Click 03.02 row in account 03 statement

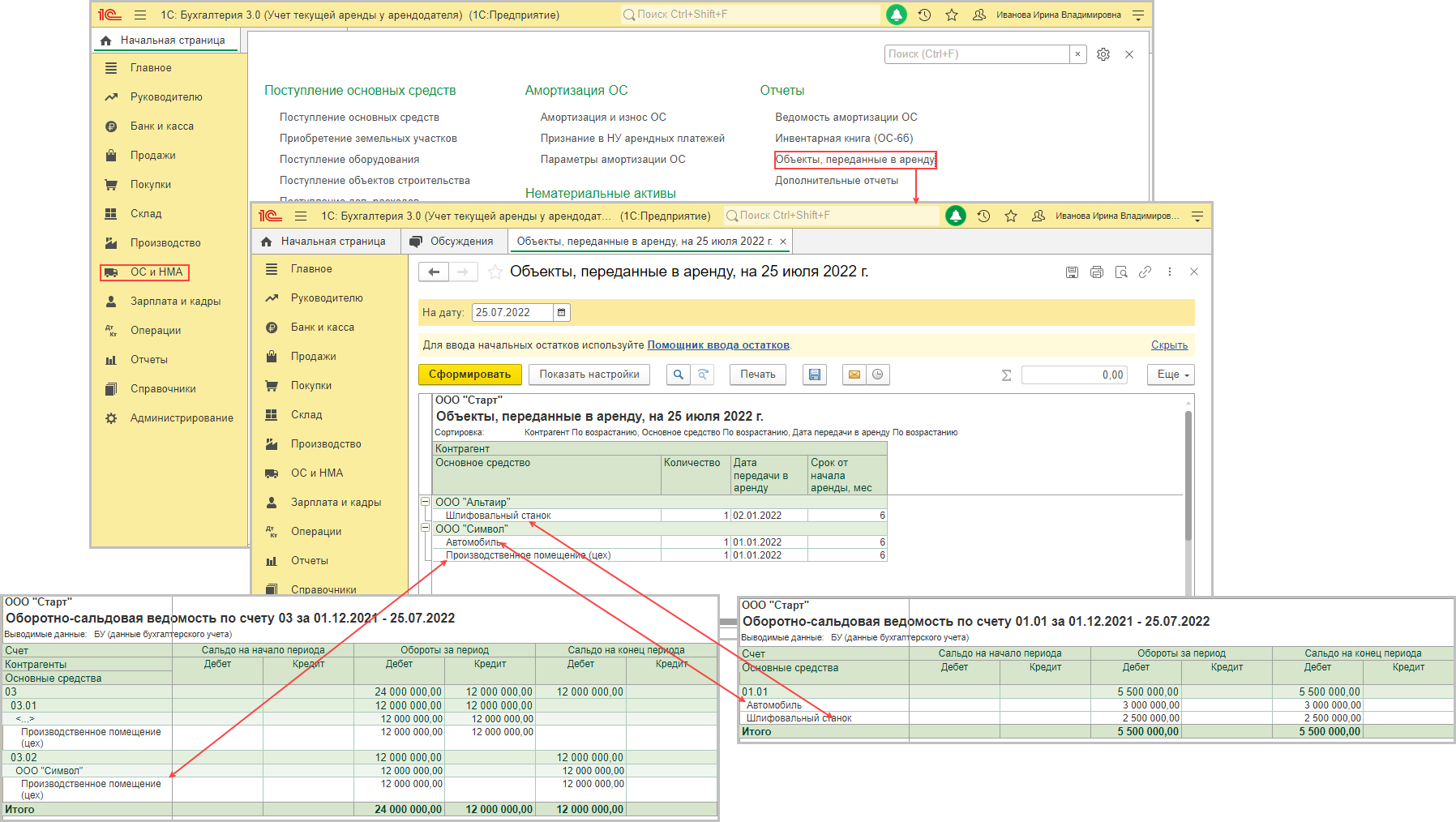tap(360, 758)
